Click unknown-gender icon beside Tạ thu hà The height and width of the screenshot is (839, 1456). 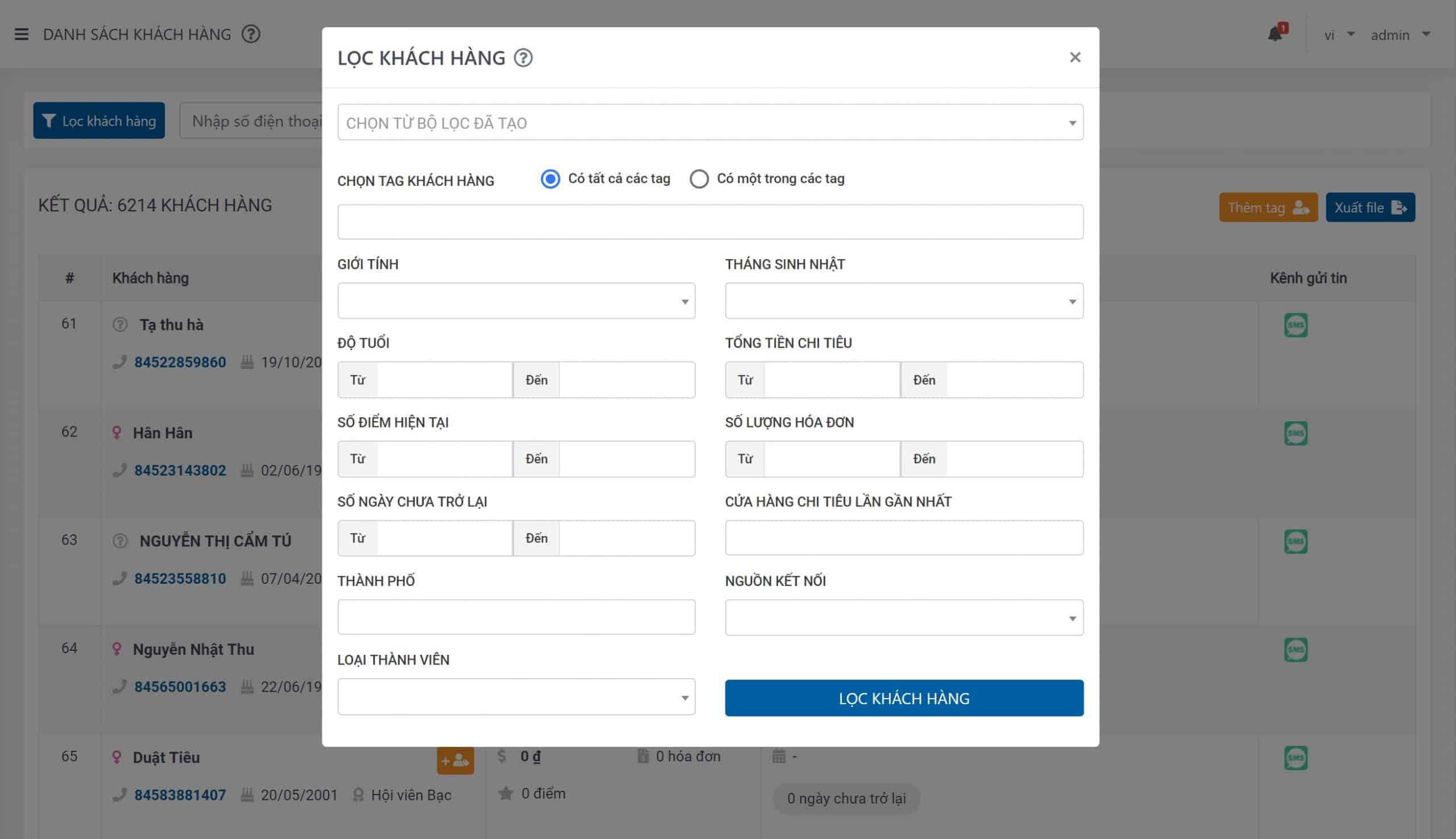click(120, 325)
